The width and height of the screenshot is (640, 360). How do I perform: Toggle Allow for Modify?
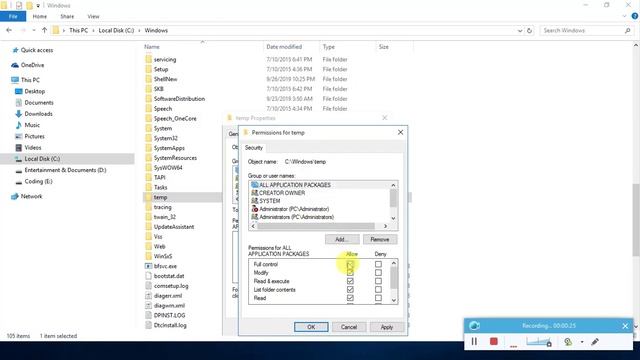pyautogui.click(x=350, y=273)
